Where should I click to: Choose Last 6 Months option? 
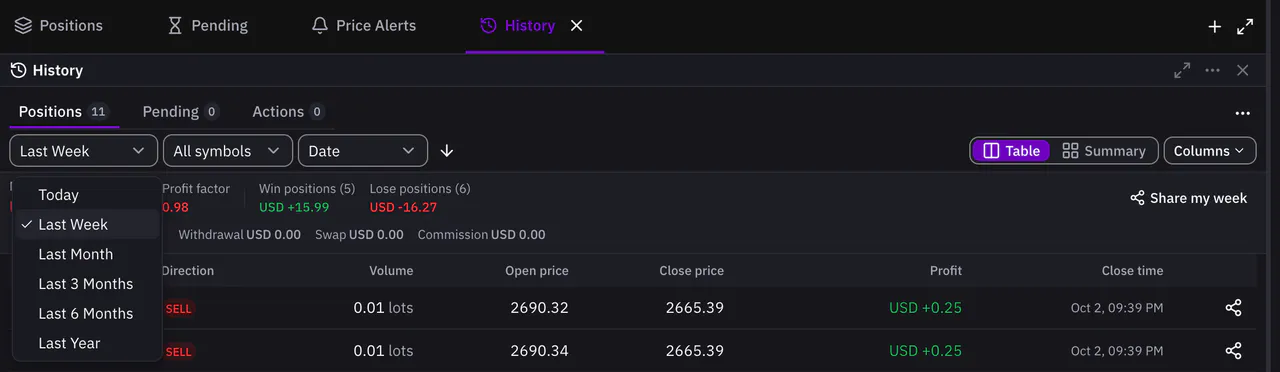pyautogui.click(x=86, y=313)
